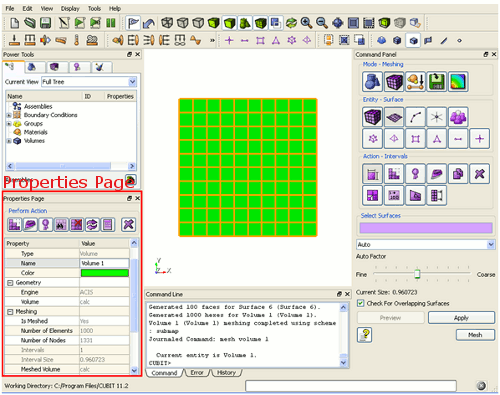Open the Current View Full Tree dropdown

[x=132, y=82]
